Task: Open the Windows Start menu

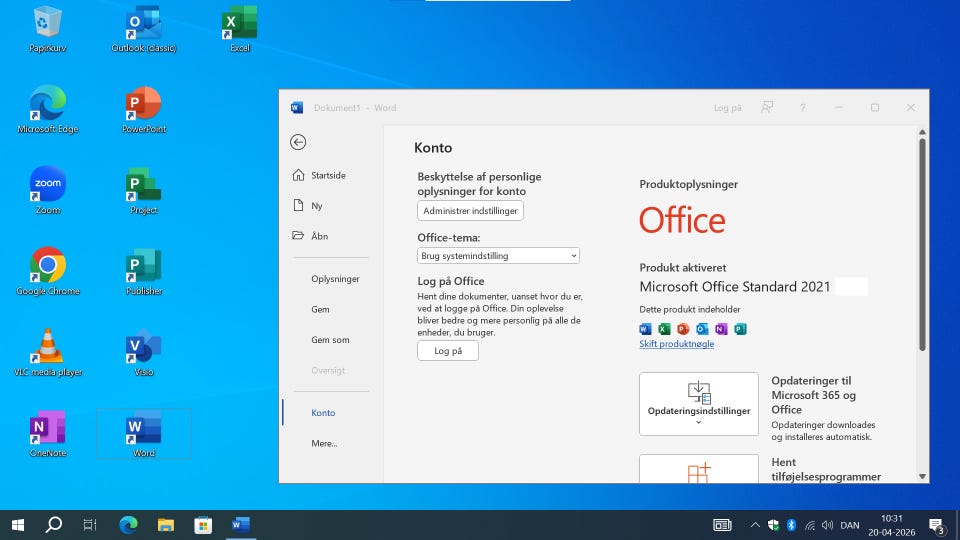Action: pos(18,525)
